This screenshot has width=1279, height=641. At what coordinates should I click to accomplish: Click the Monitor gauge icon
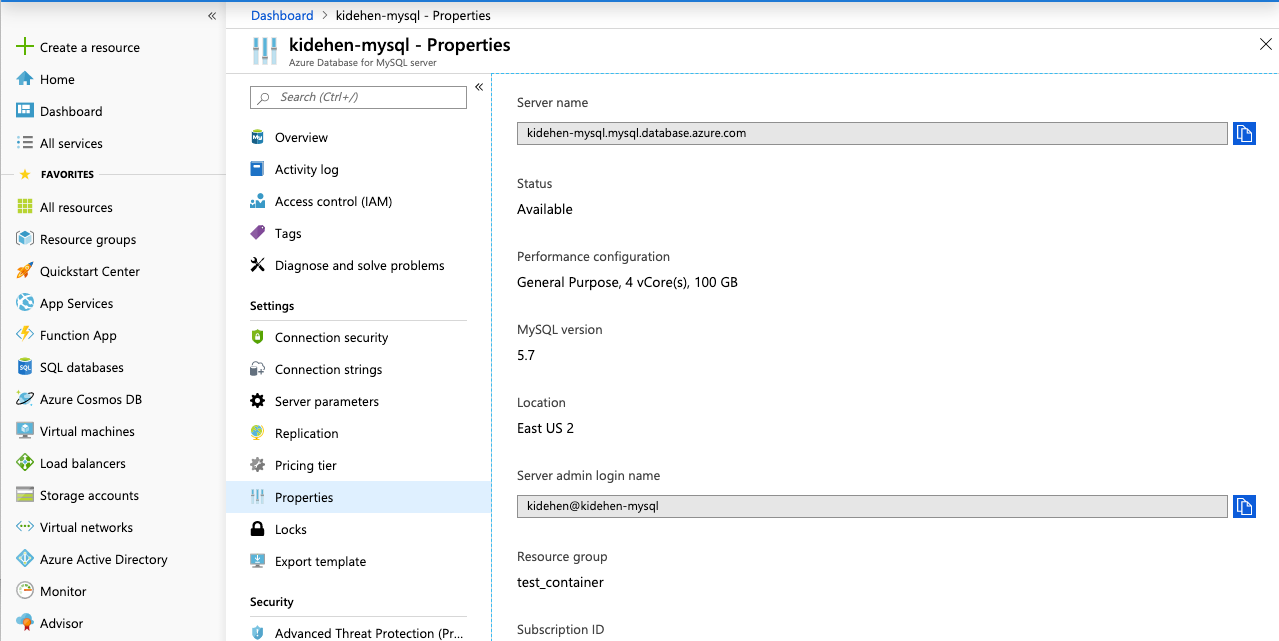pyautogui.click(x=25, y=591)
